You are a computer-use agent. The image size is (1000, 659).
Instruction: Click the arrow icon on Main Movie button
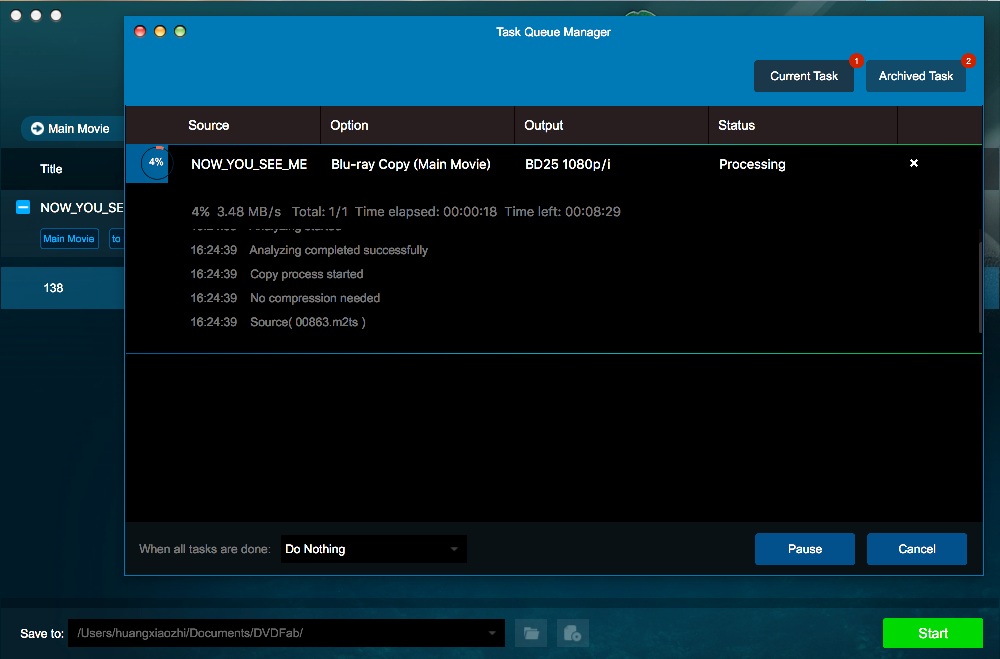(38, 129)
